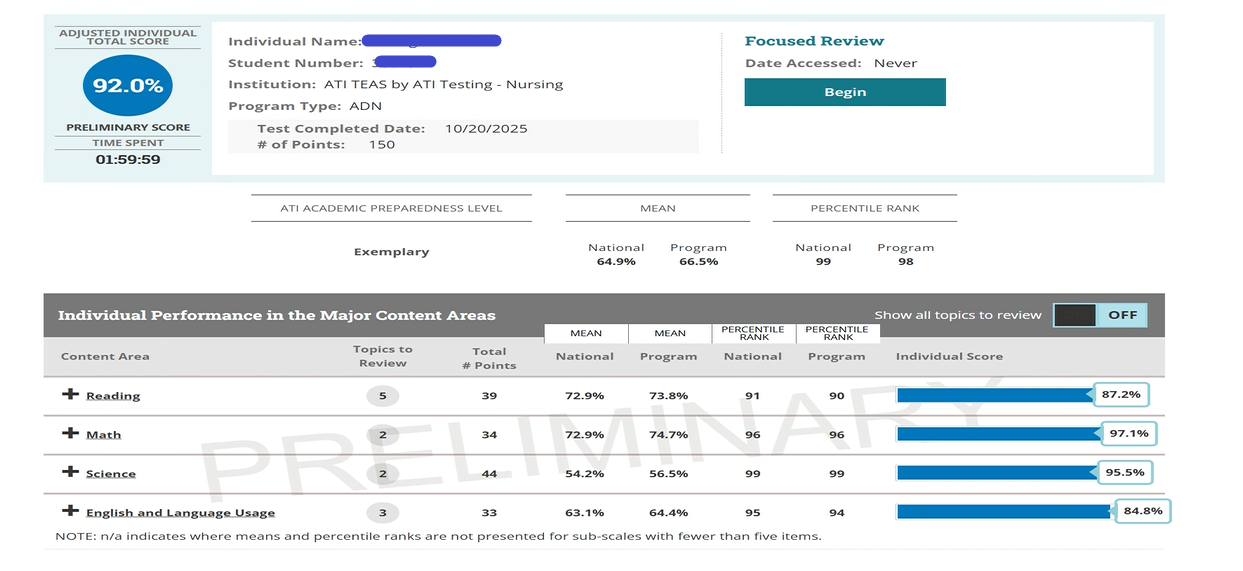Click the 92.0% total score circle

(127, 86)
